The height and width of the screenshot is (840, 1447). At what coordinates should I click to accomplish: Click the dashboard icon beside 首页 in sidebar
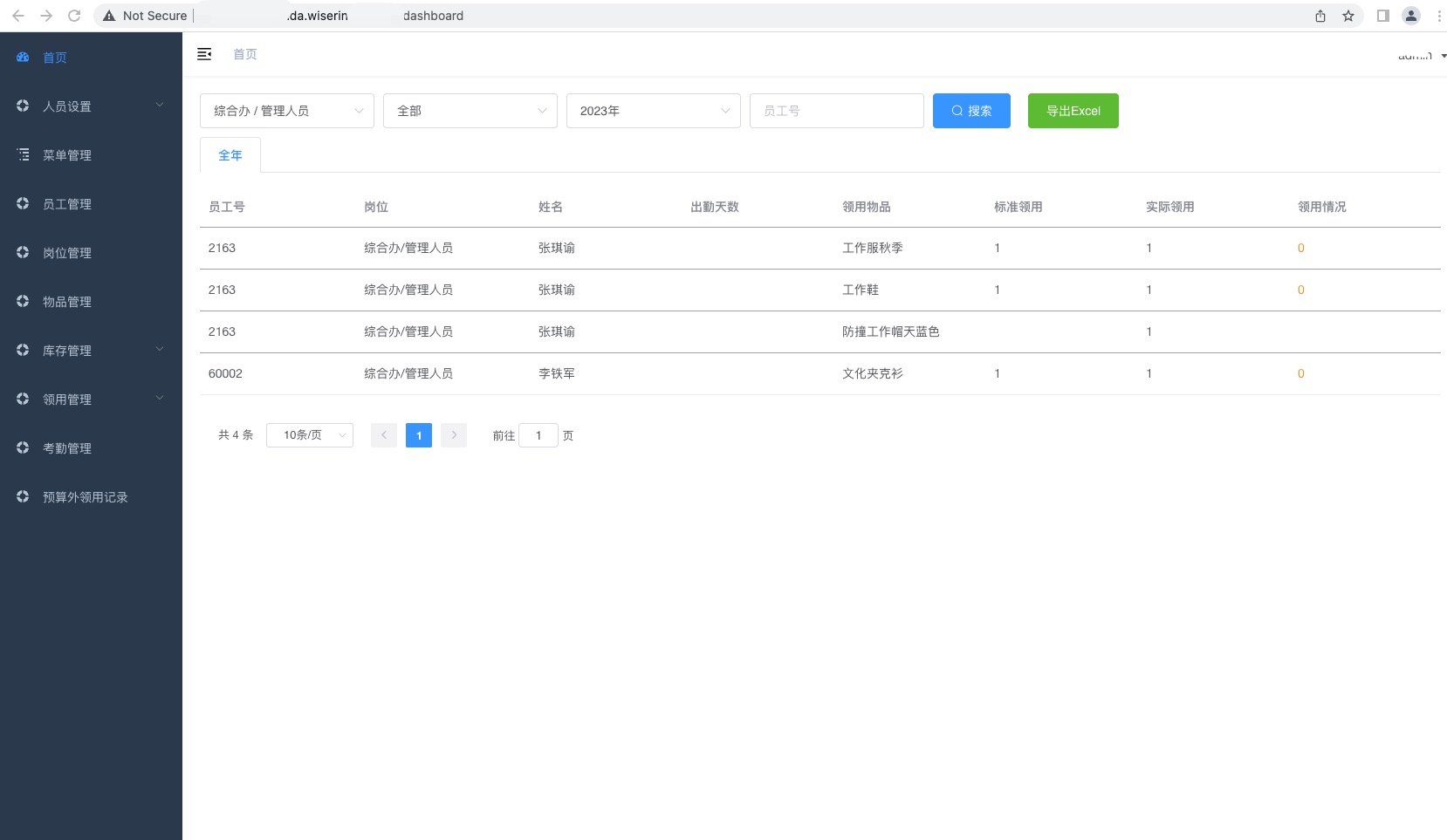23,57
